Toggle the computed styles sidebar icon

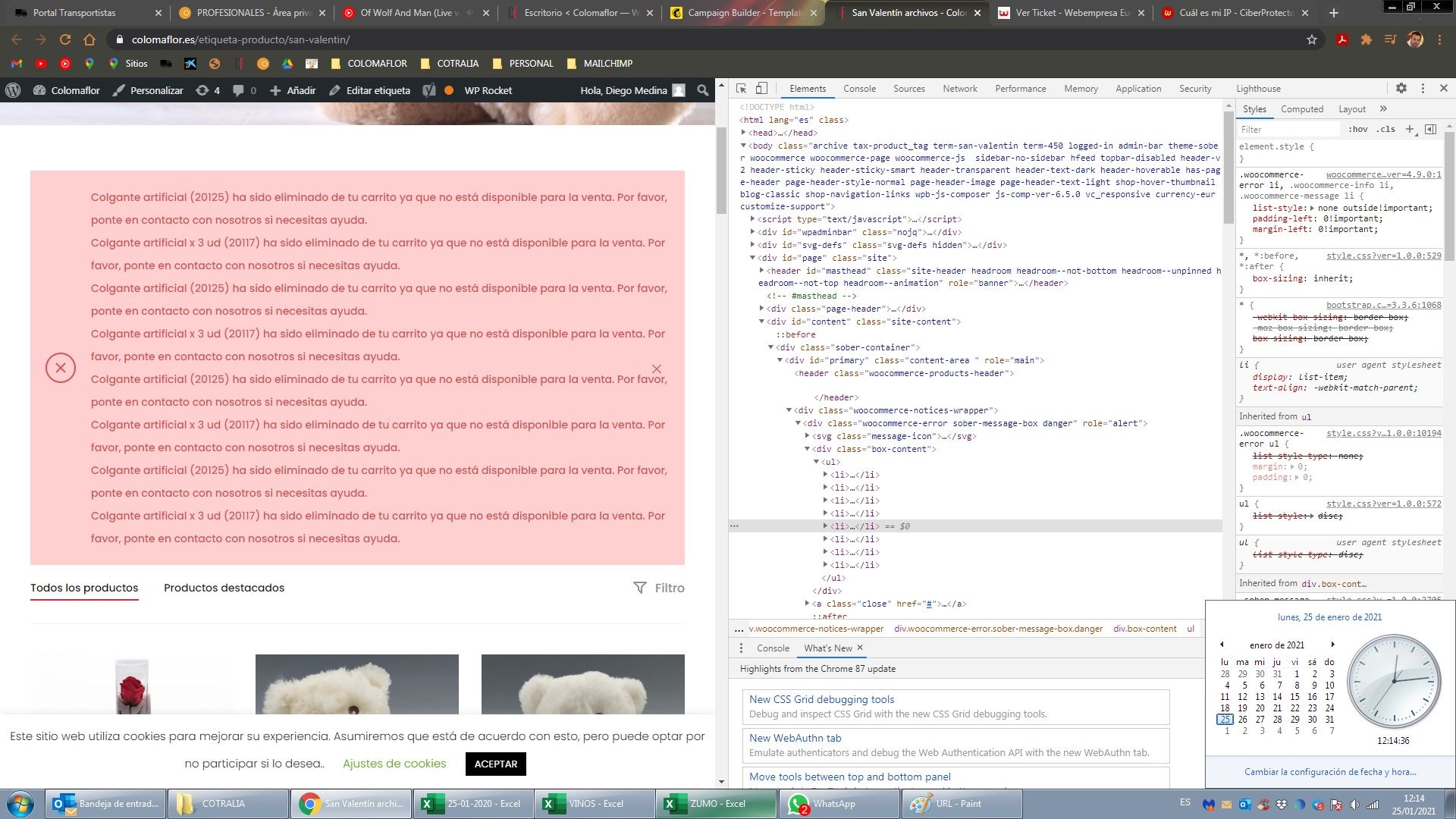[x=1431, y=129]
